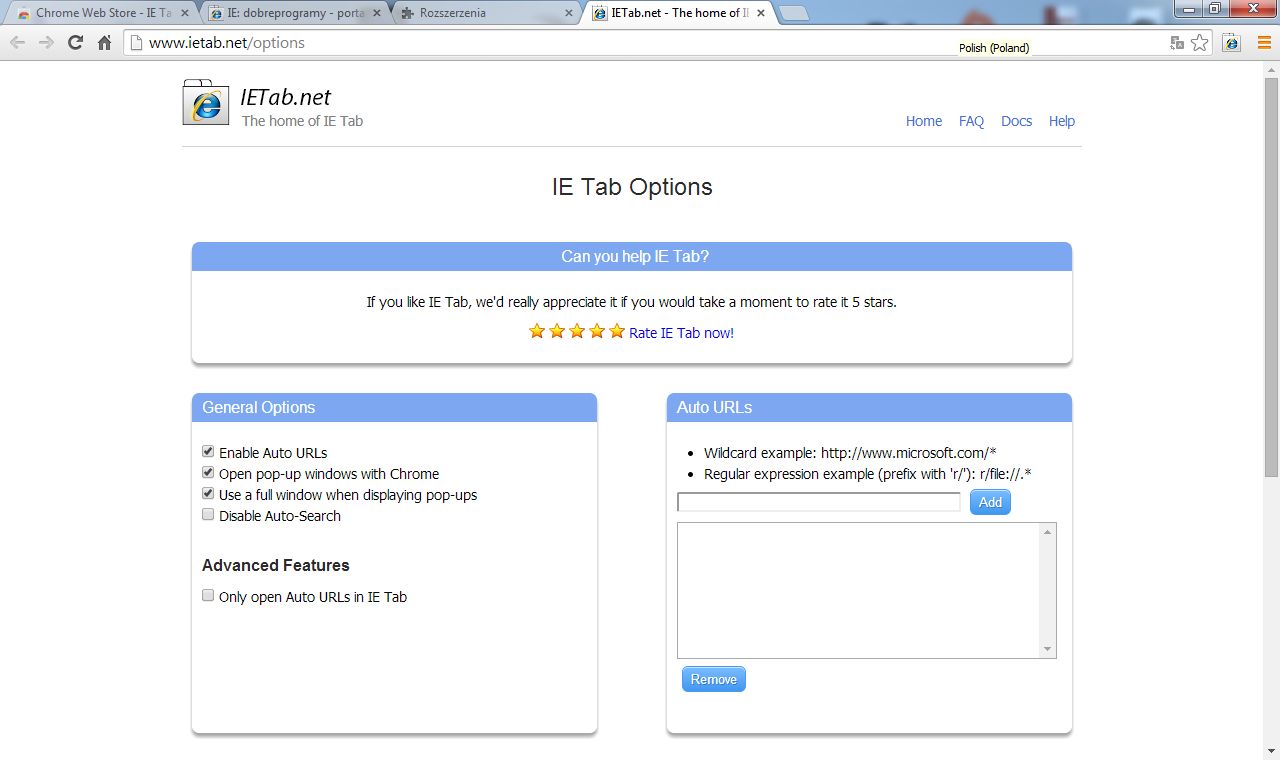Viewport: 1280px width, 760px height.
Task: Click the address bar URL www.ietab.net/options
Action: point(227,43)
